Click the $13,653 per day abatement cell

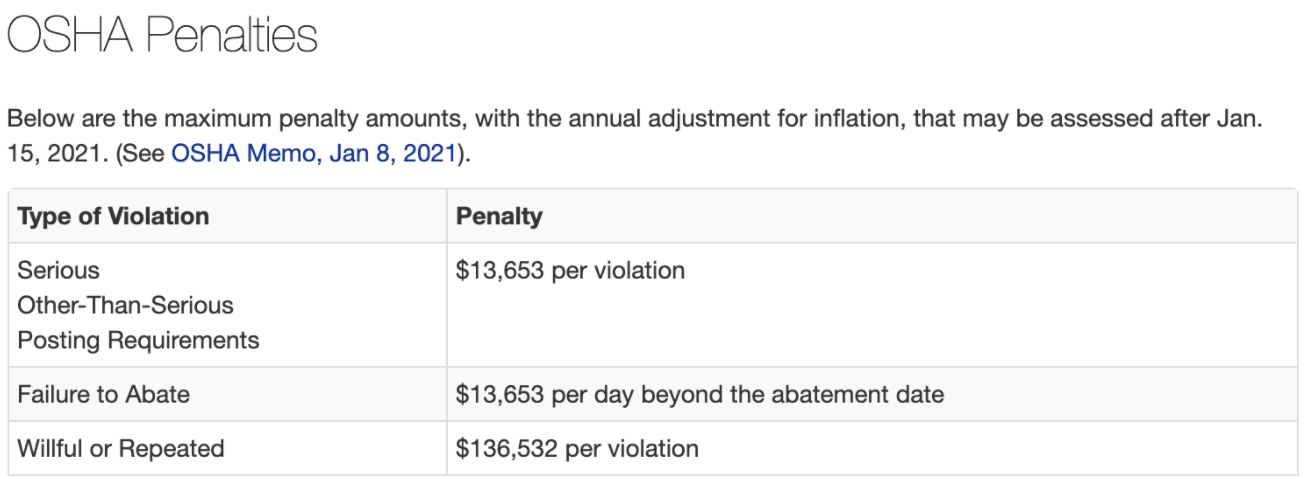click(700, 394)
